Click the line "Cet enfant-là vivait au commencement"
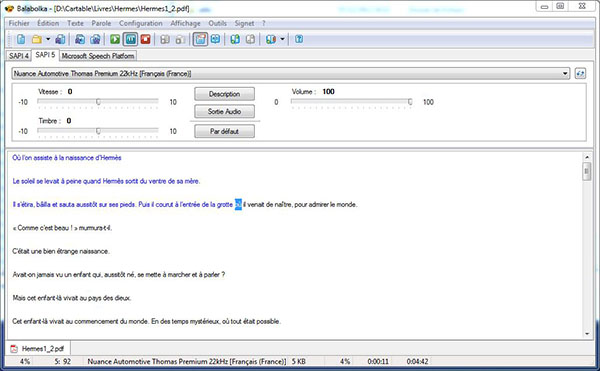This screenshot has height=371, width=600. (146, 321)
